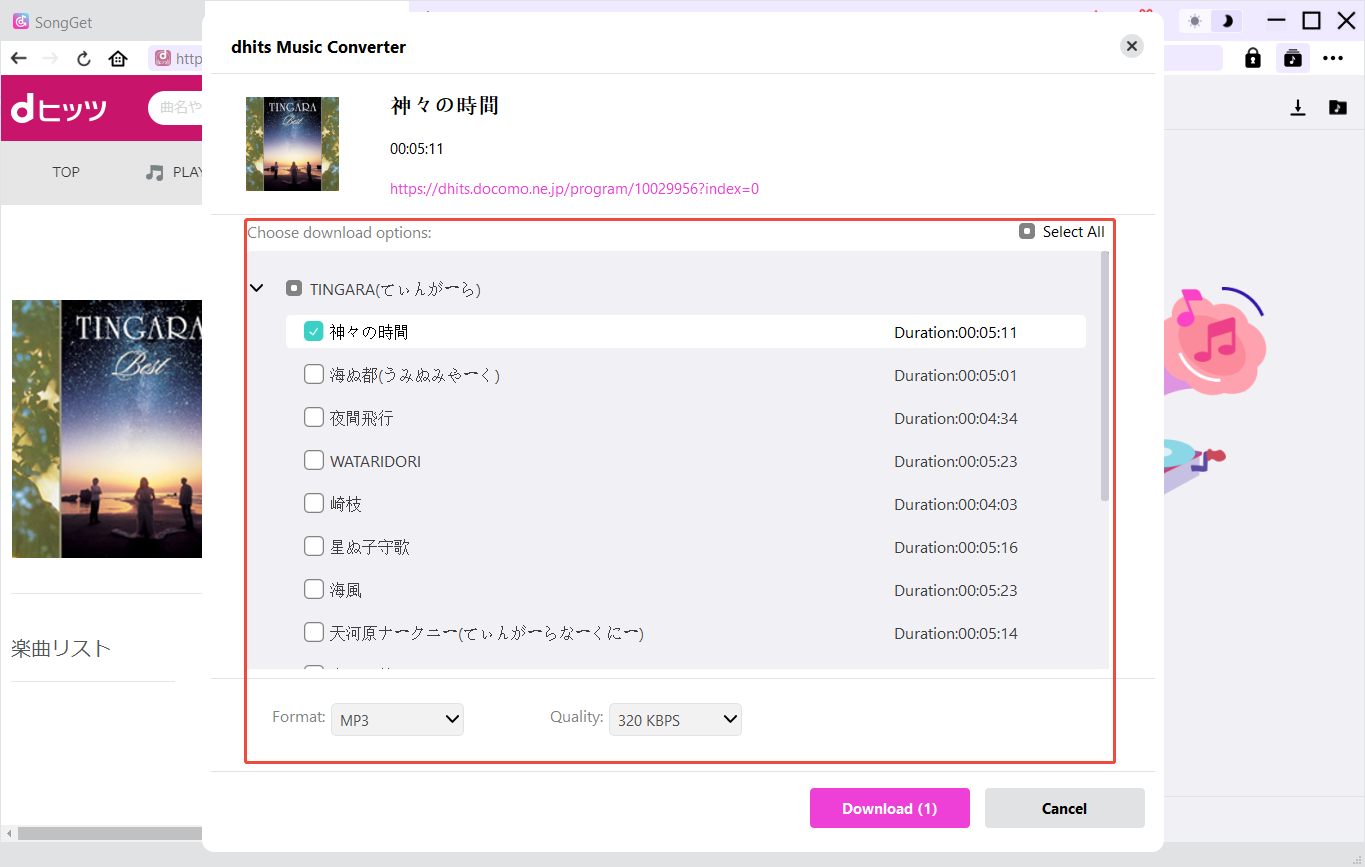Open the Format MP3 dropdown
Screen dimensions: 1365x867
397,719
